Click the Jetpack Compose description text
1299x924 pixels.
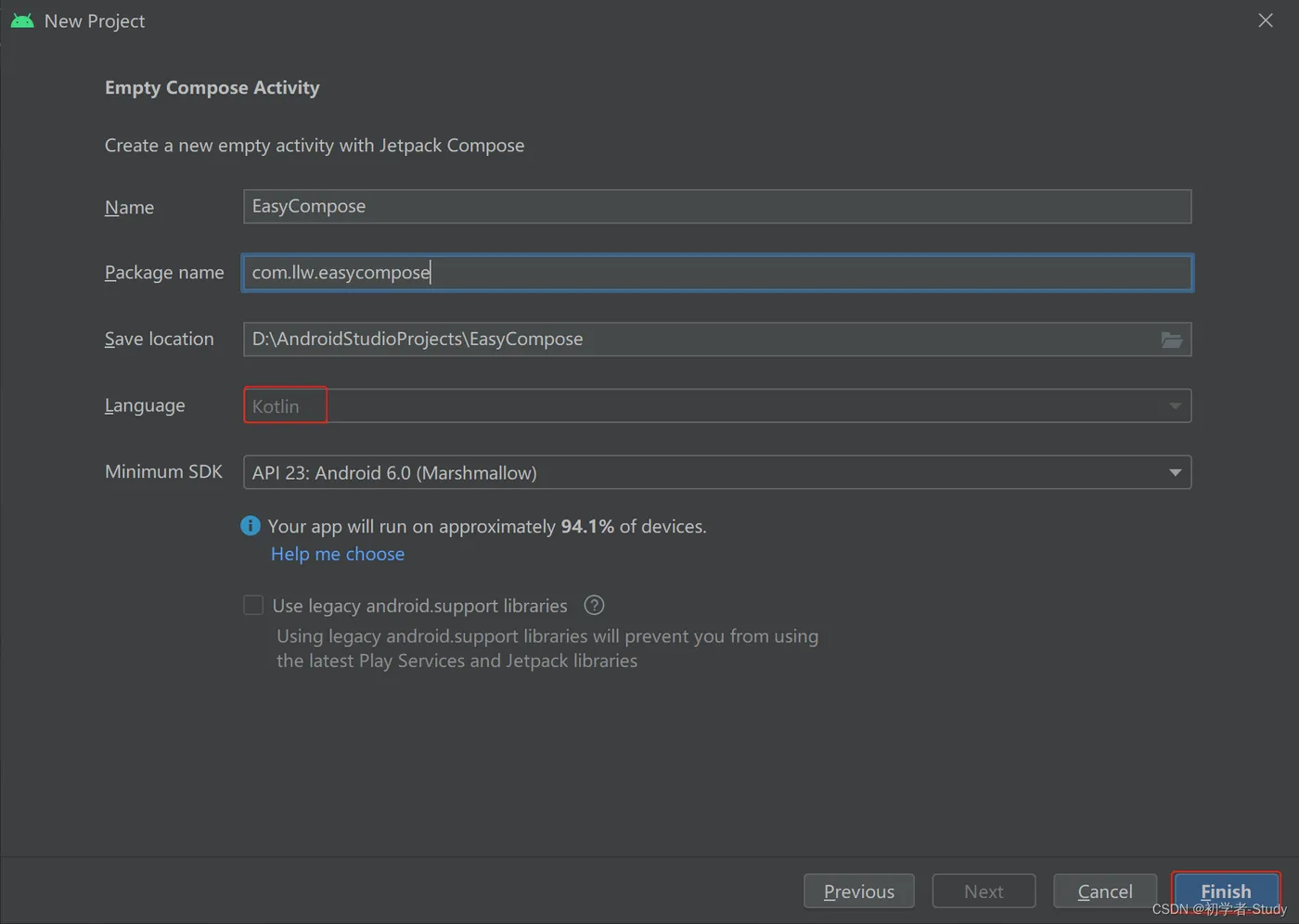pyautogui.click(x=315, y=145)
